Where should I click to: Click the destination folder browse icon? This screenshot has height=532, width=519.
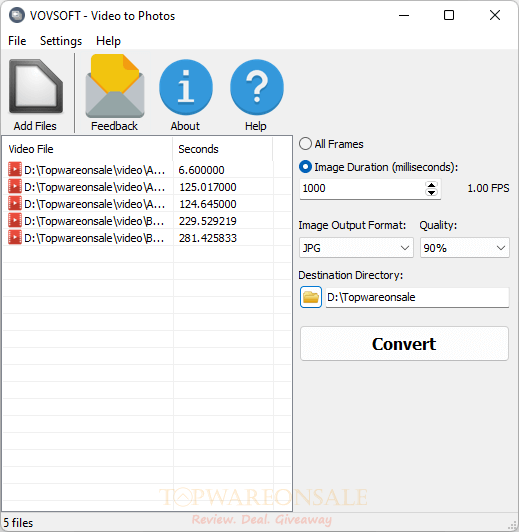coord(311,297)
